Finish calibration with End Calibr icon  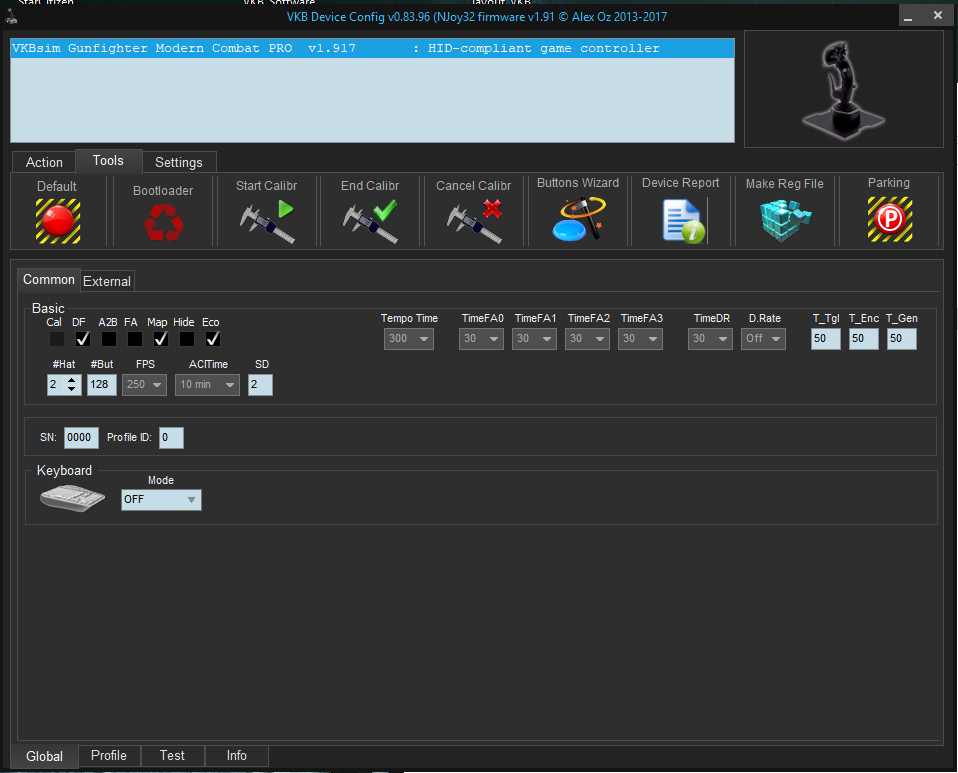click(370, 221)
